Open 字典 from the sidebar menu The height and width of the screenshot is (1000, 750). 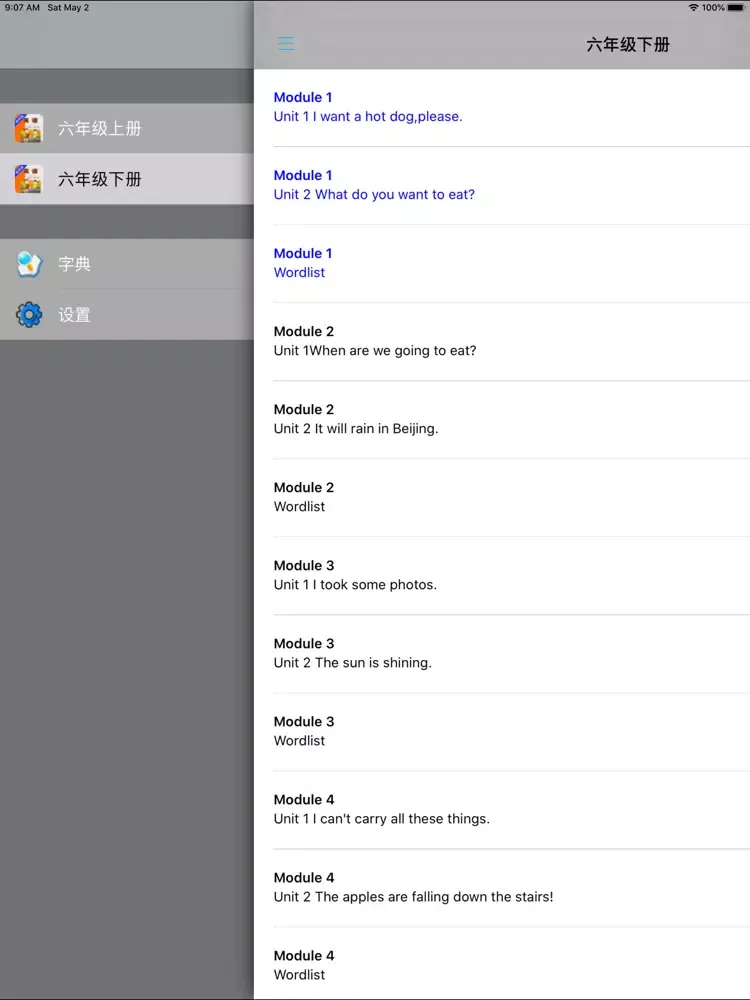point(127,264)
